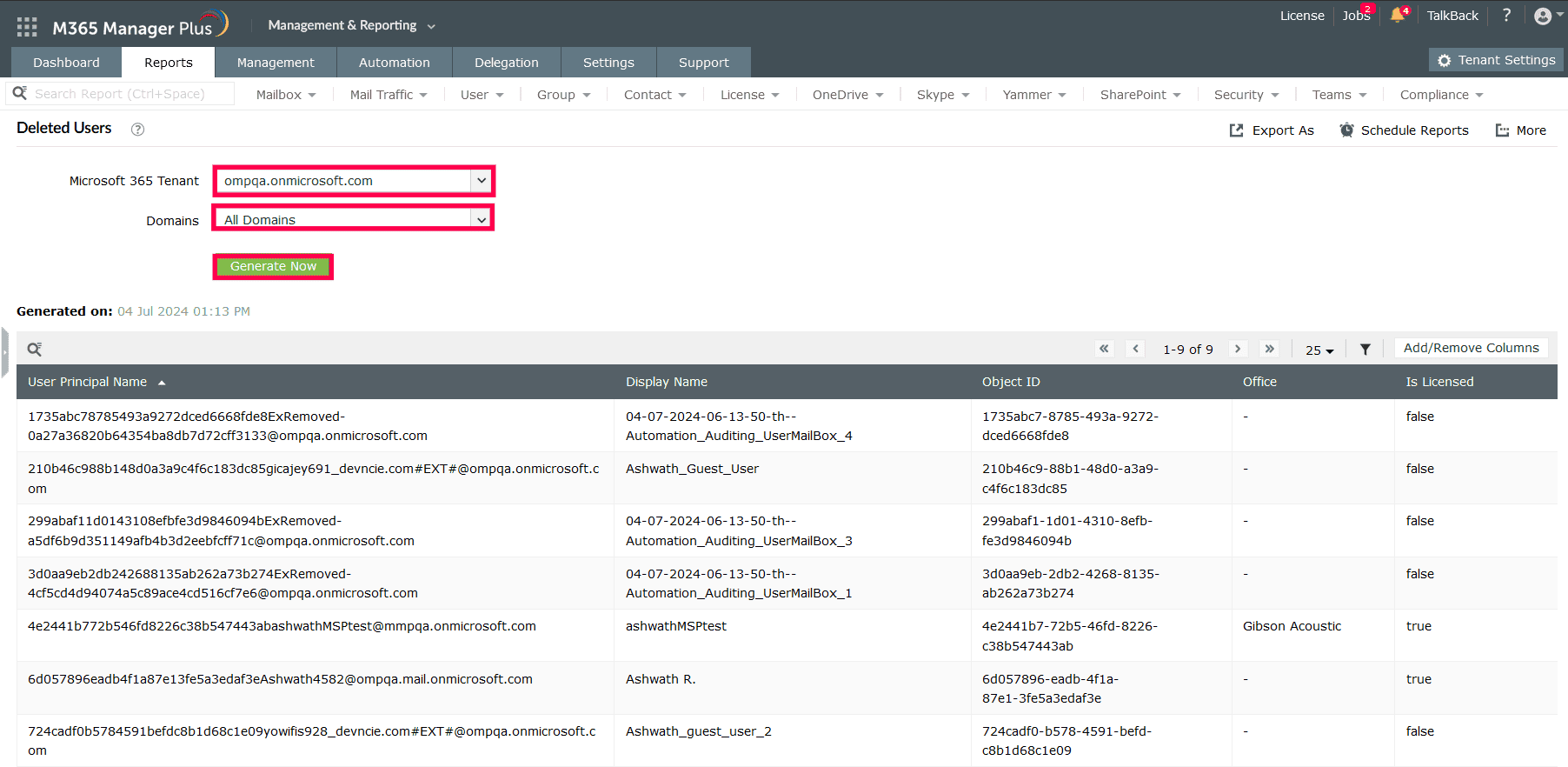Go to the previous results page
Screen dimensions: 1568x767
click(1135, 348)
